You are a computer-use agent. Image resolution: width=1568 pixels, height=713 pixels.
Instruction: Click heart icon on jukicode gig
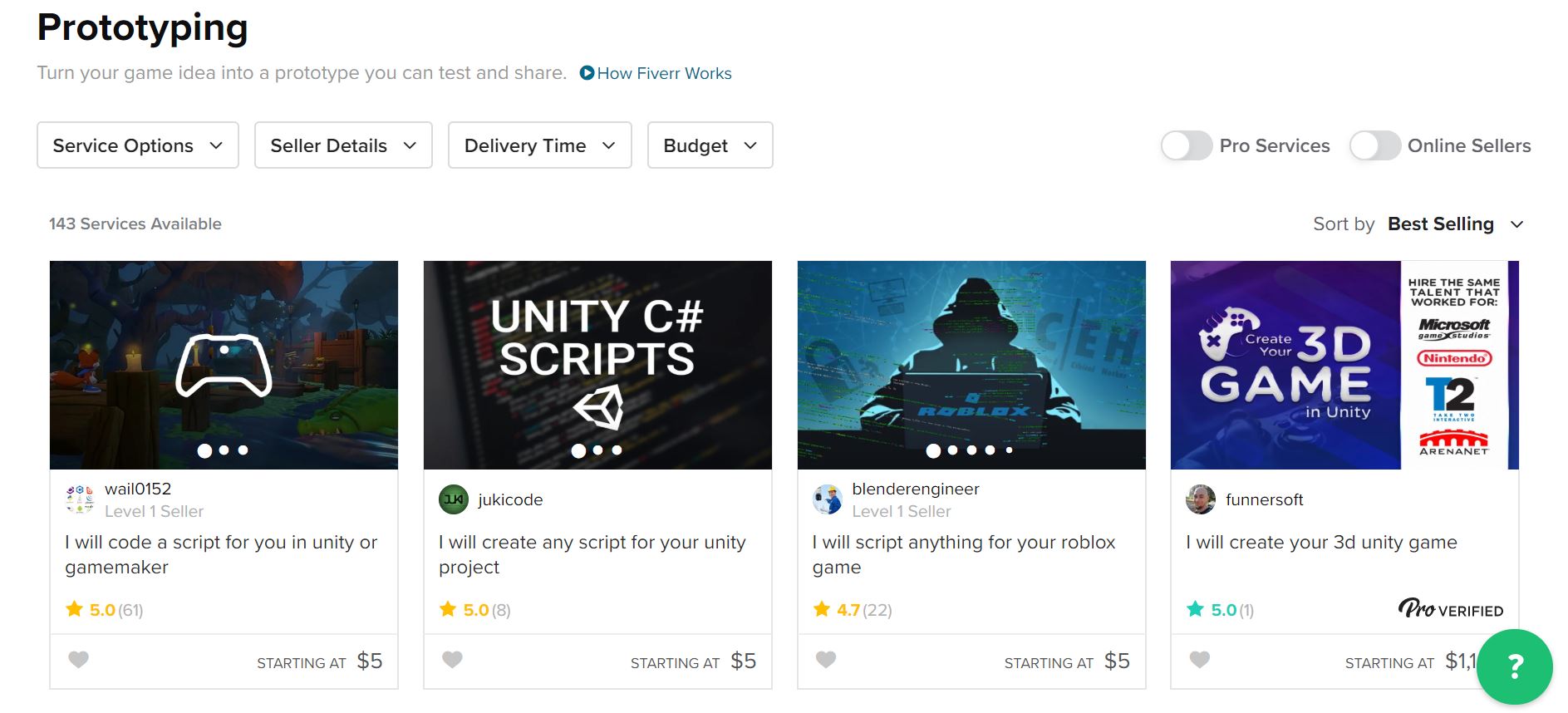(452, 660)
